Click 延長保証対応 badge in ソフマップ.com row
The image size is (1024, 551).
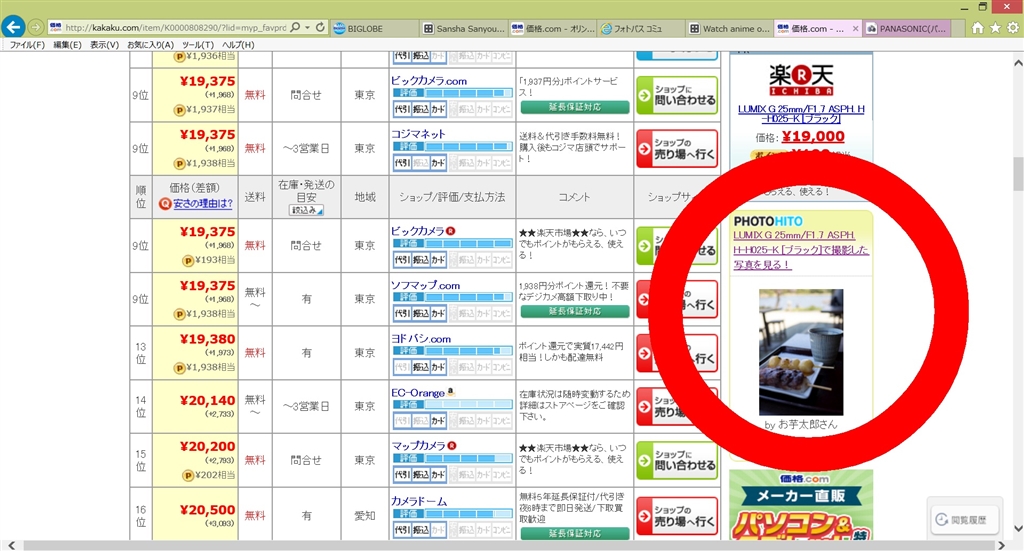(x=575, y=311)
